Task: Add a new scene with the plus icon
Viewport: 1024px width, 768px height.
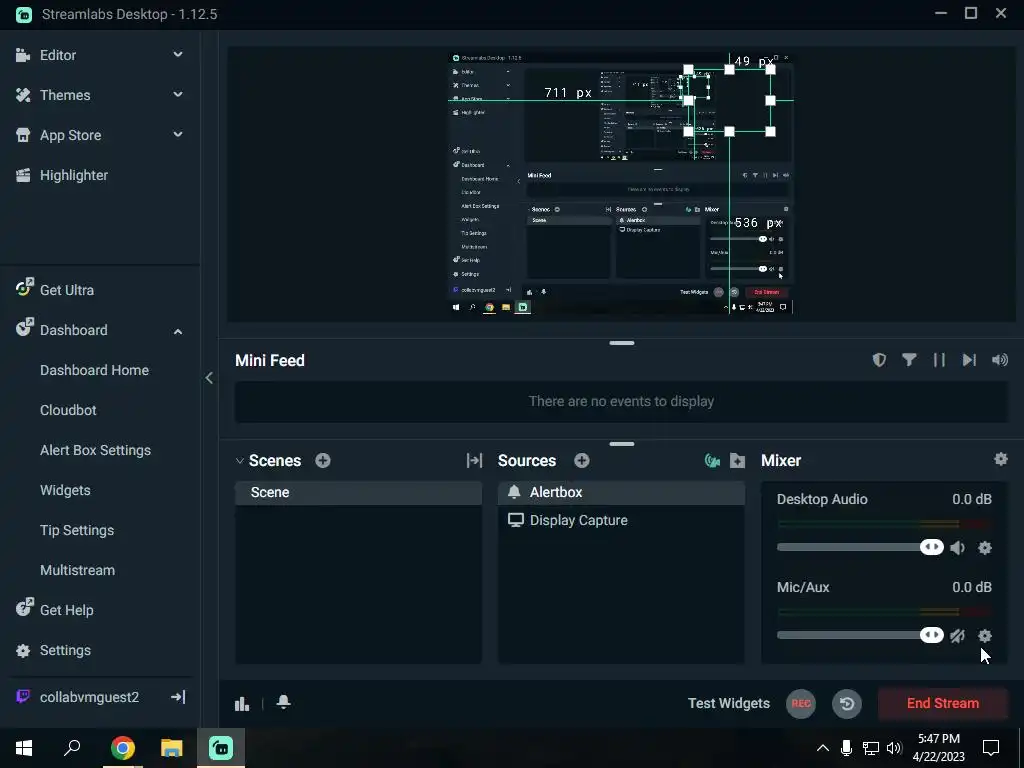Action: tap(323, 460)
